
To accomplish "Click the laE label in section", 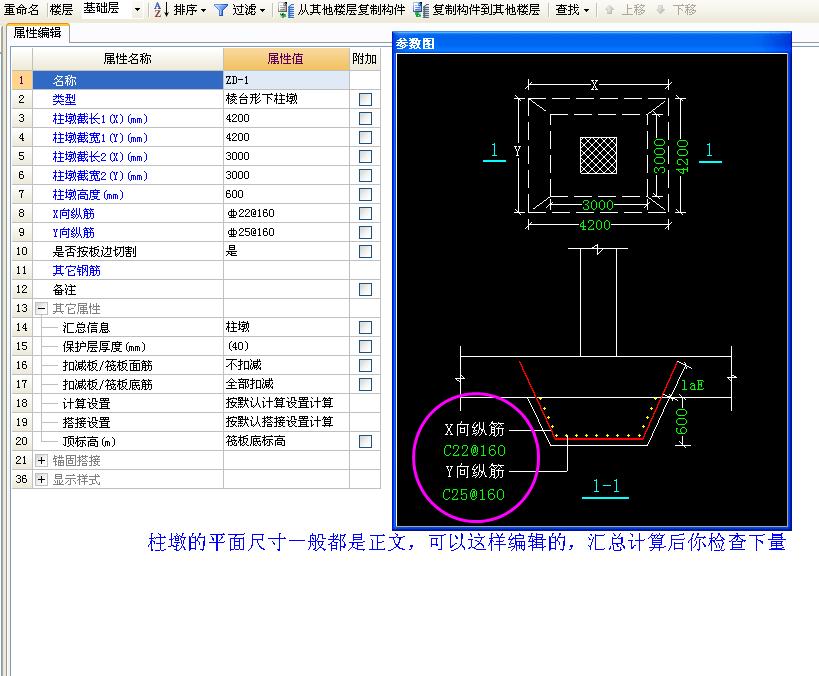I will click(693, 385).
